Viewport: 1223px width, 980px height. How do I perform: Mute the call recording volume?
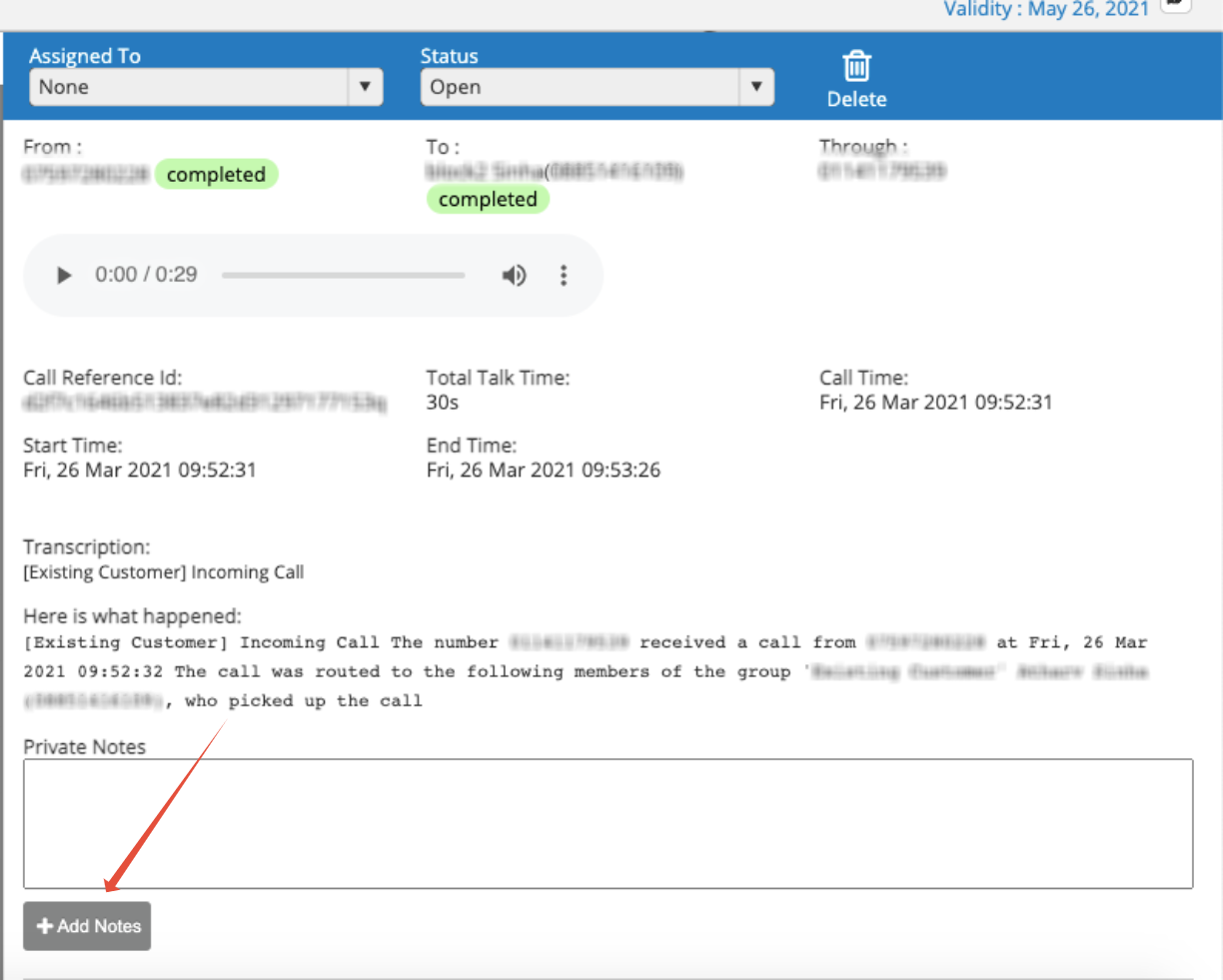tap(514, 276)
